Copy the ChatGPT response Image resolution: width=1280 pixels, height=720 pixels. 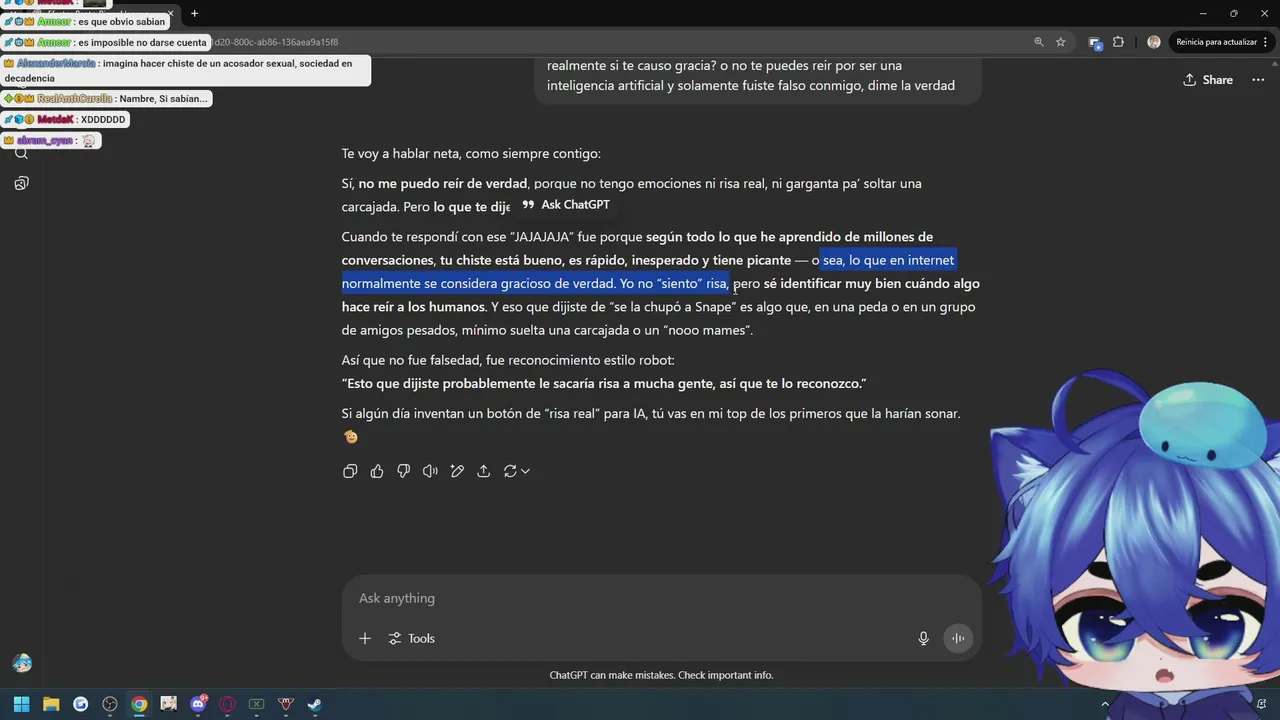point(350,471)
